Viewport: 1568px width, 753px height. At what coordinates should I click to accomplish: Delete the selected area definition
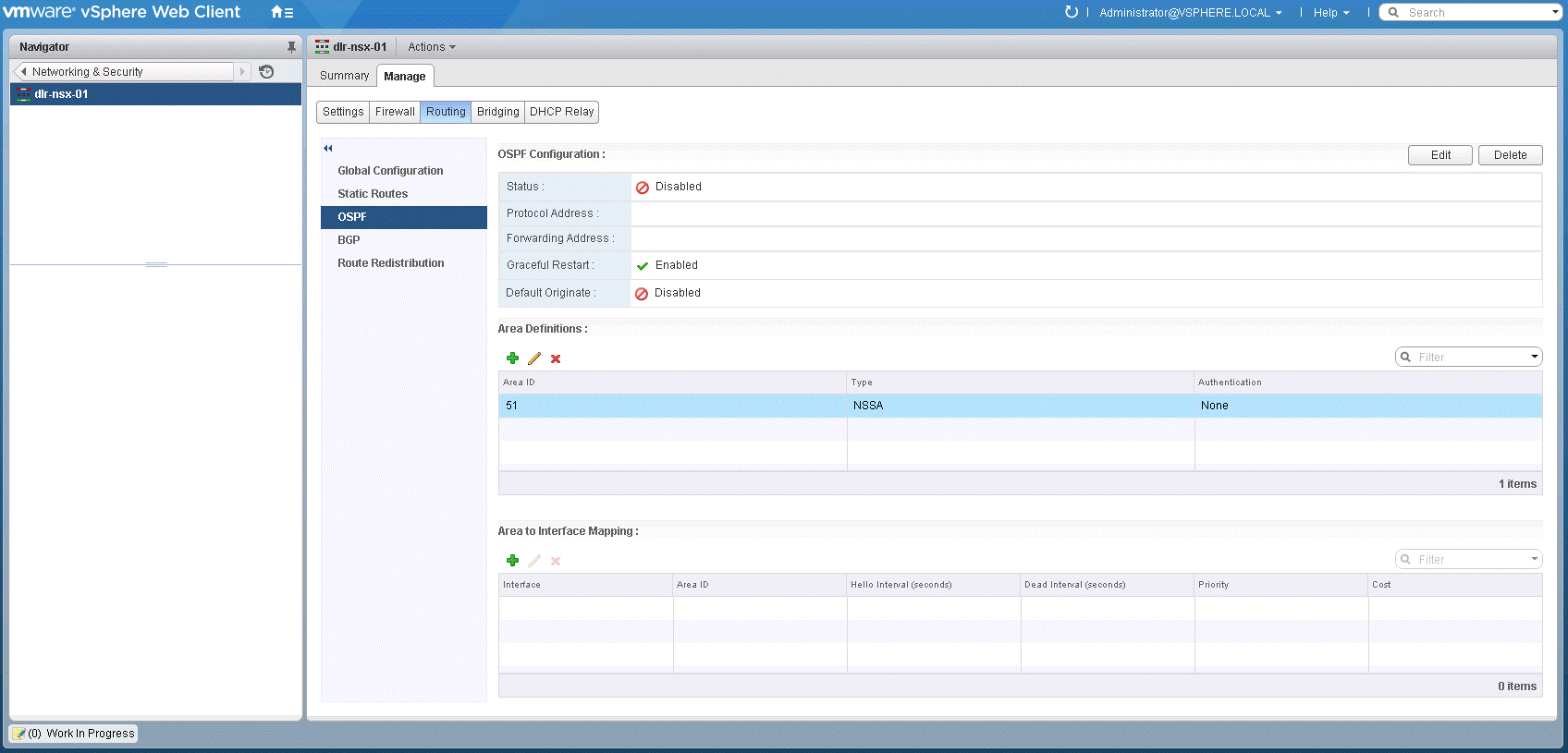tap(556, 358)
